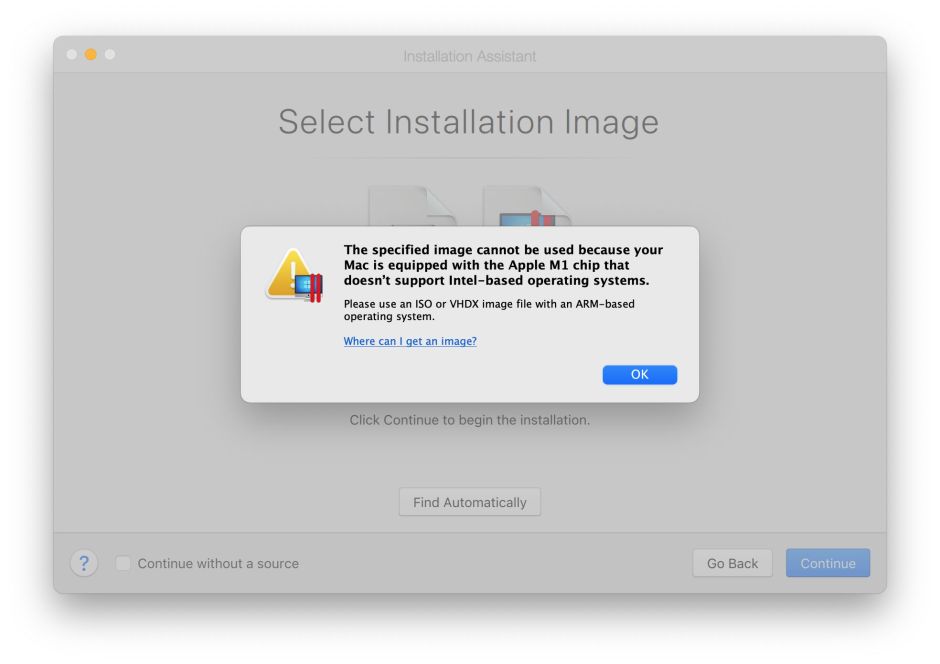Click the grayed-out close window button

point(72,54)
